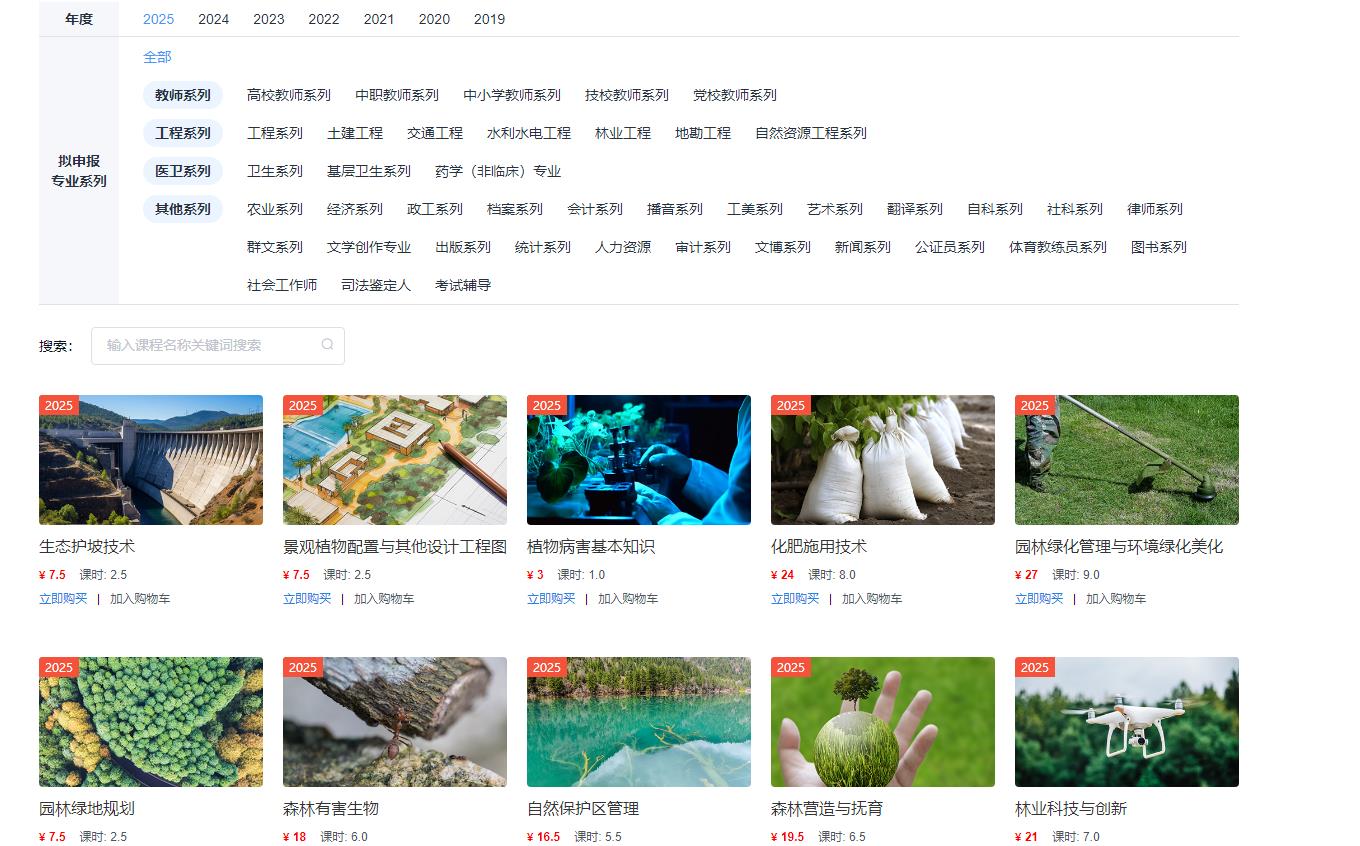Select the 2024 year filter

[x=213, y=19]
